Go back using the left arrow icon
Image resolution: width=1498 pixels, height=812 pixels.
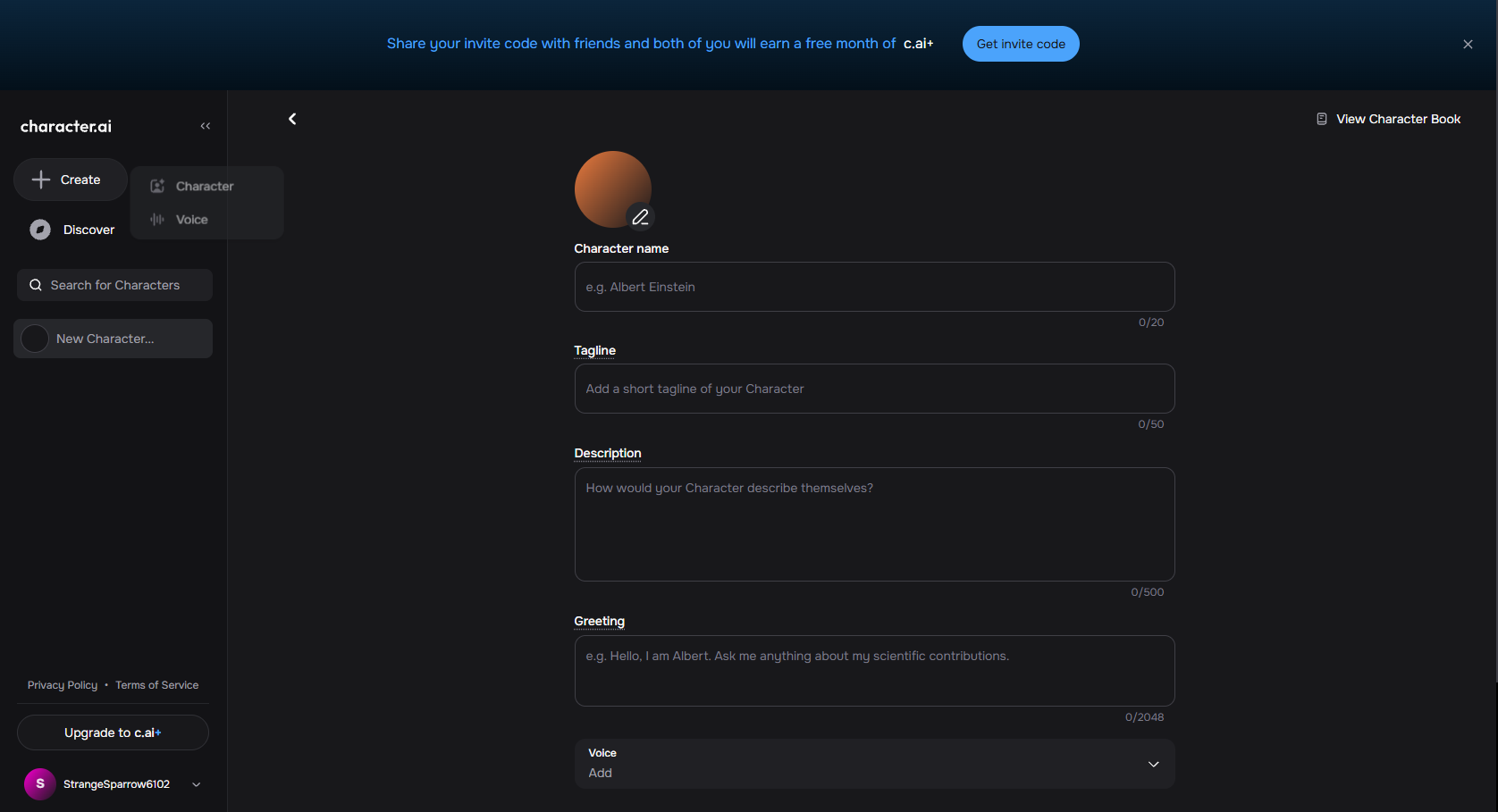point(292,119)
